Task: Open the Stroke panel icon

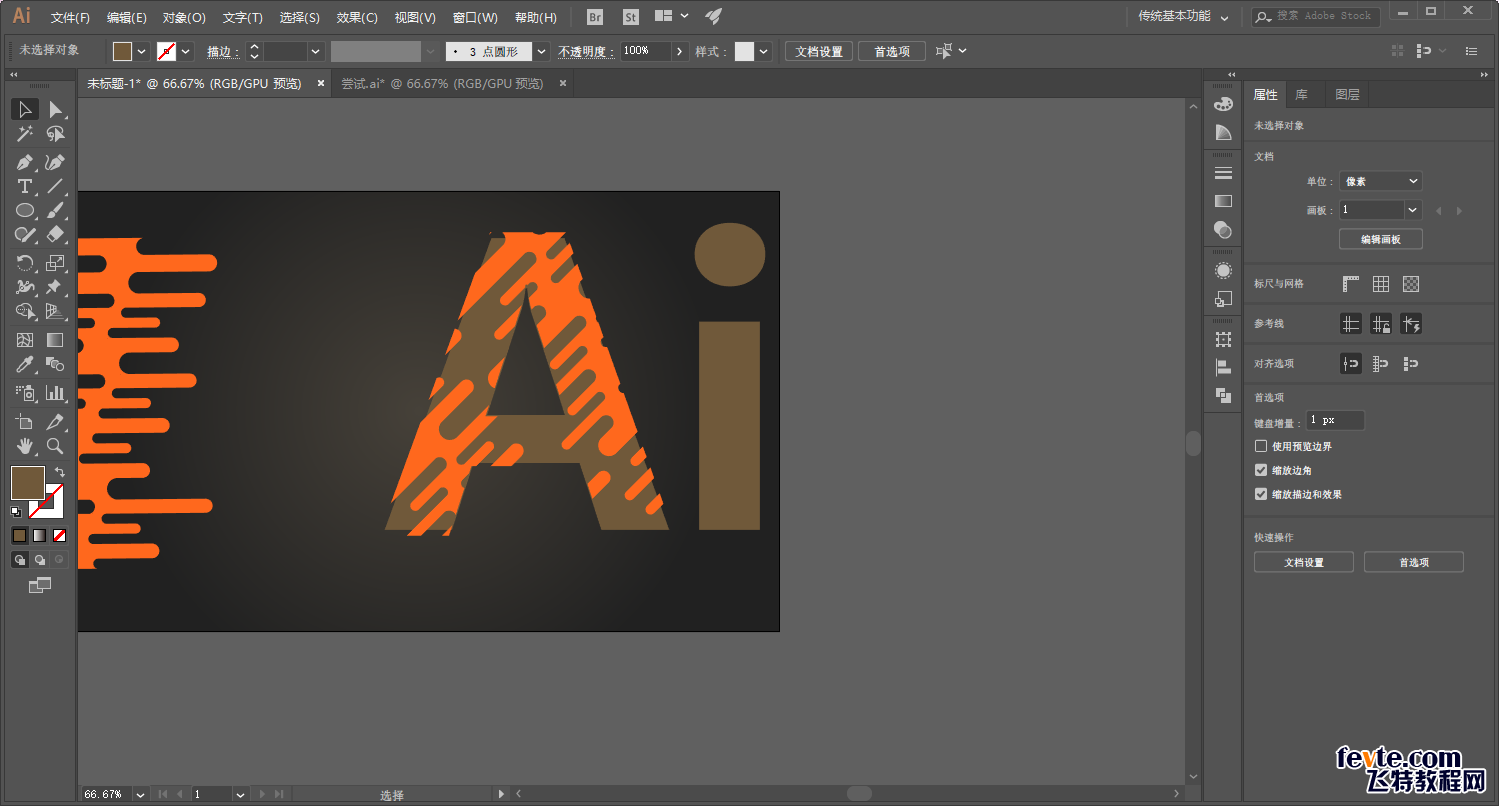Action: tap(1223, 173)
